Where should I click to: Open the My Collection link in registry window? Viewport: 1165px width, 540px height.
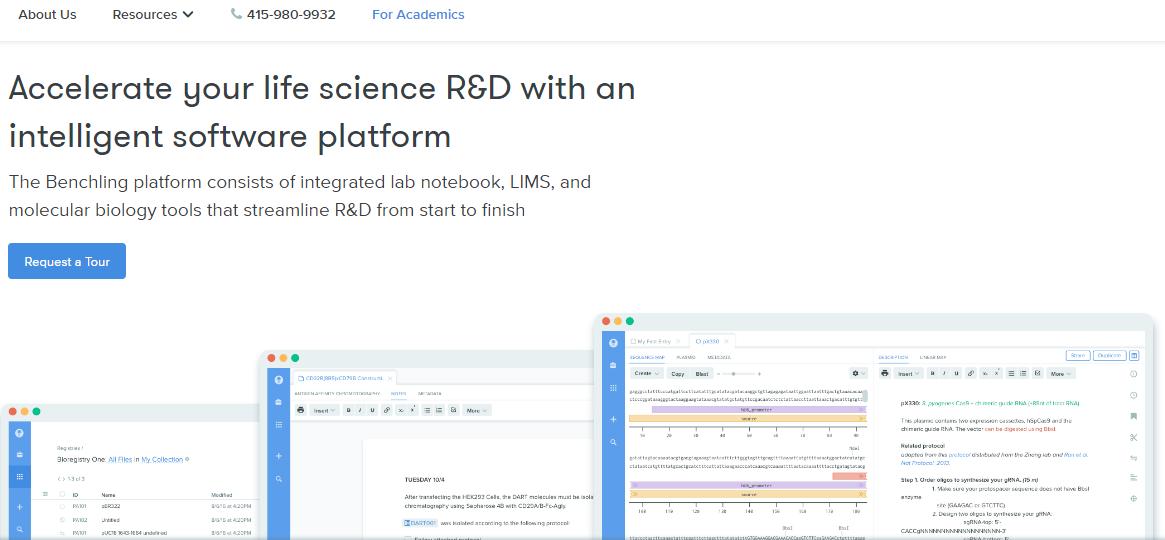click(163, 460)
